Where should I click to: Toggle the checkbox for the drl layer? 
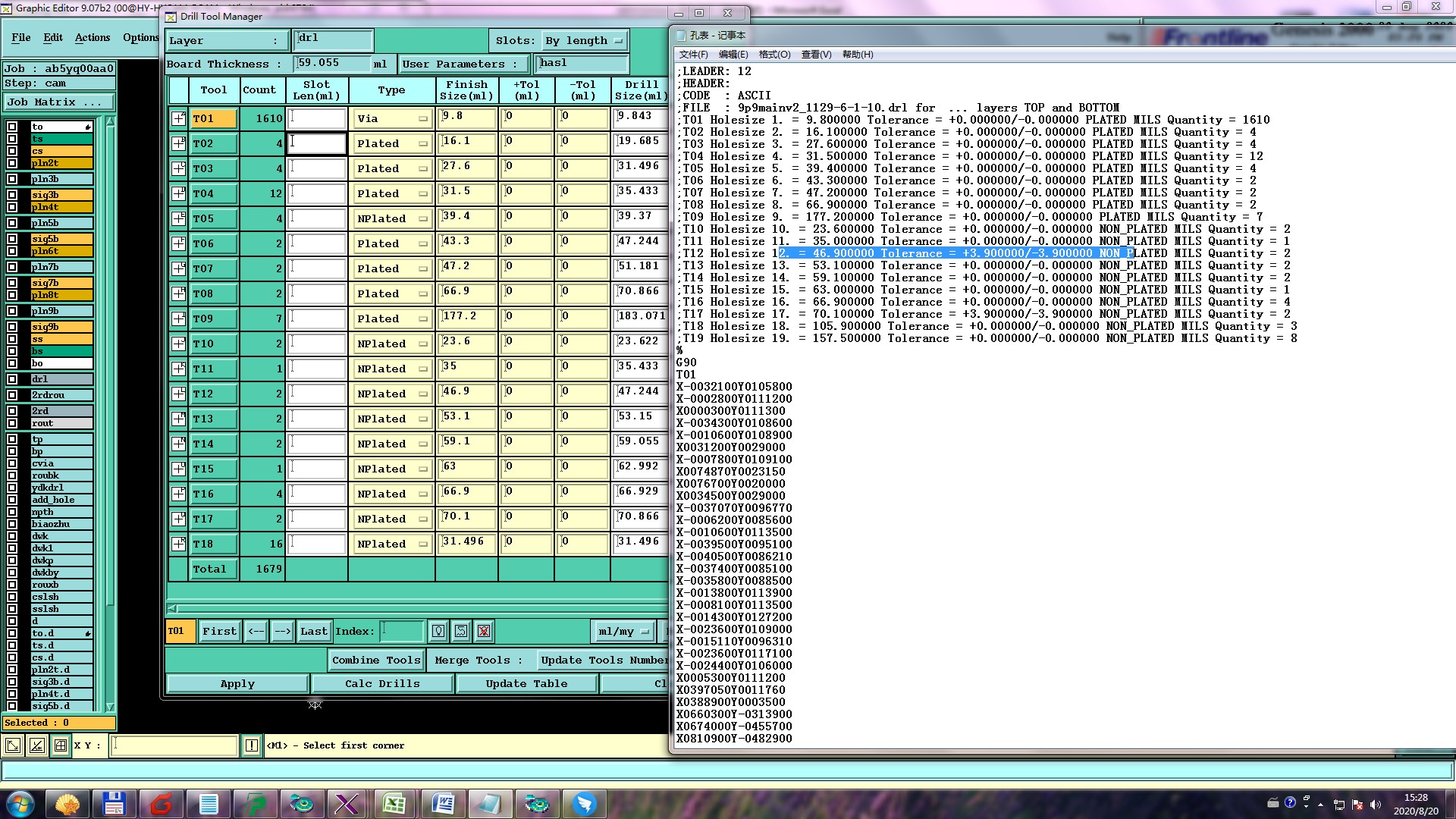[12, 379]
